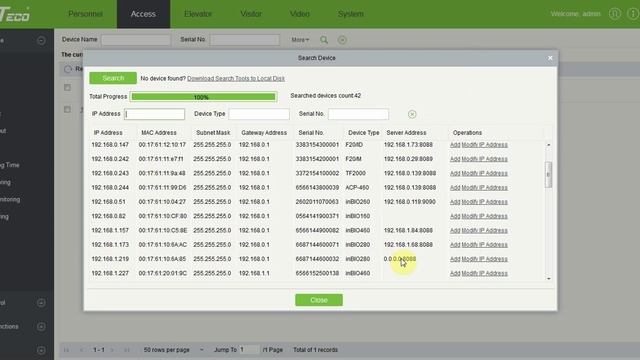The width and height of the screenshot is (640, 360).
Task: Add device 192.168.0.242
Action: tap(455, 159)
